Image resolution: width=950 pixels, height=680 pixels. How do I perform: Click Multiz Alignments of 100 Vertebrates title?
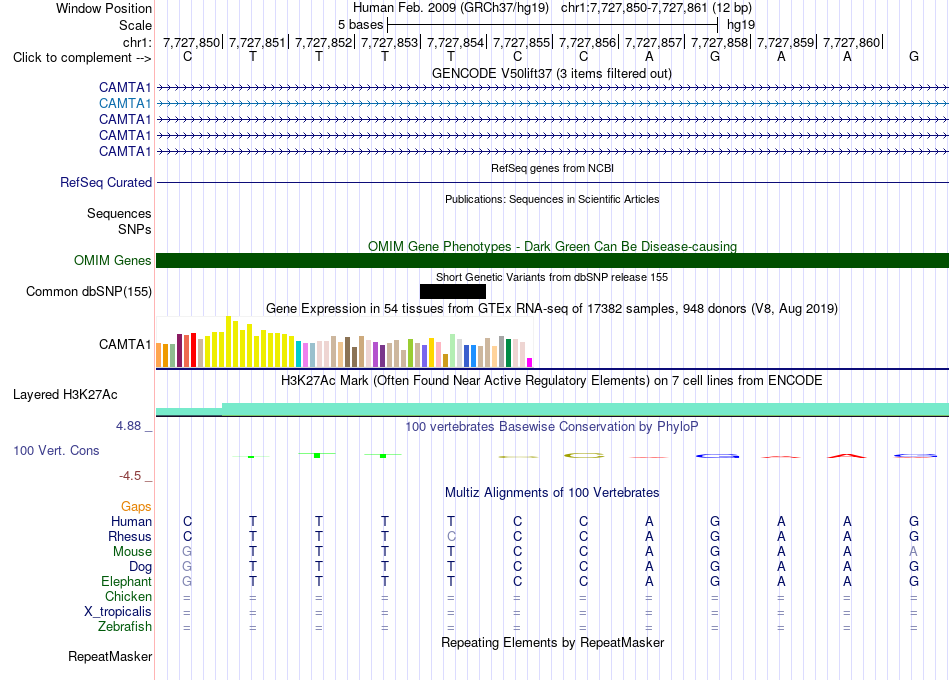pos(552,492)
